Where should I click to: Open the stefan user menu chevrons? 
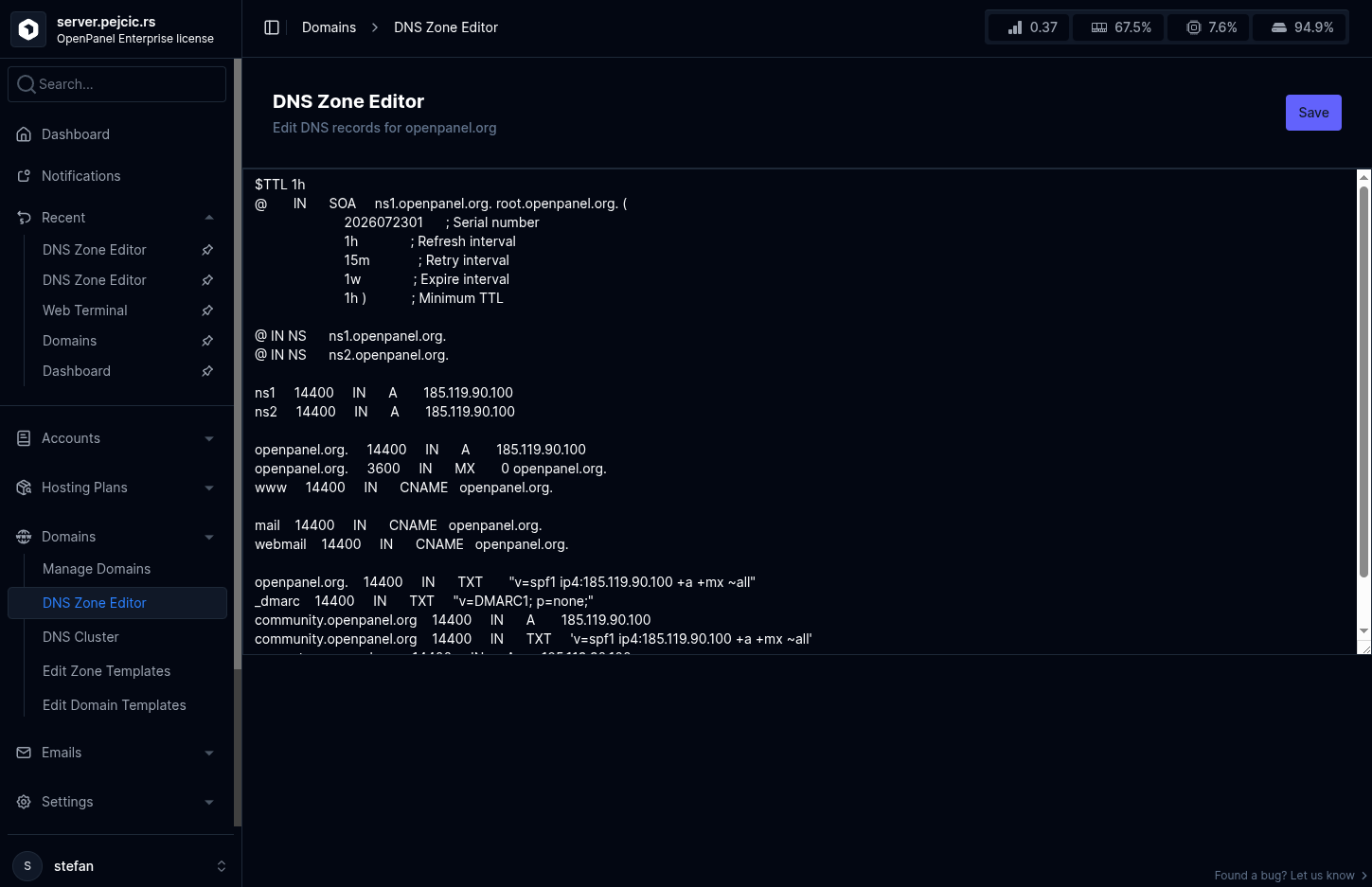pos(222,866)
